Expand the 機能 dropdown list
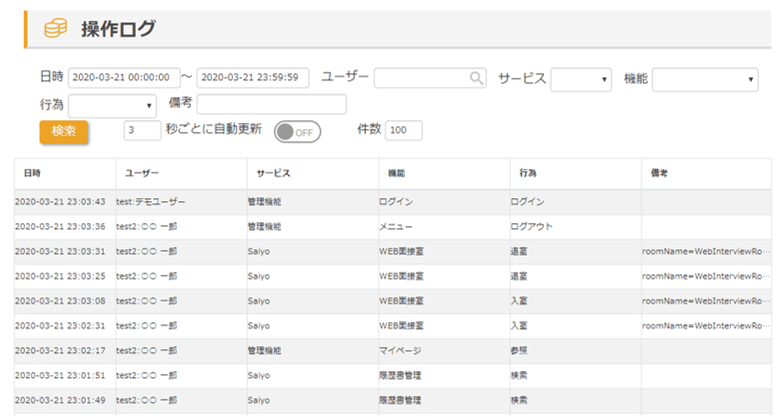Viewport: 784px width, 416px height. 705,80
